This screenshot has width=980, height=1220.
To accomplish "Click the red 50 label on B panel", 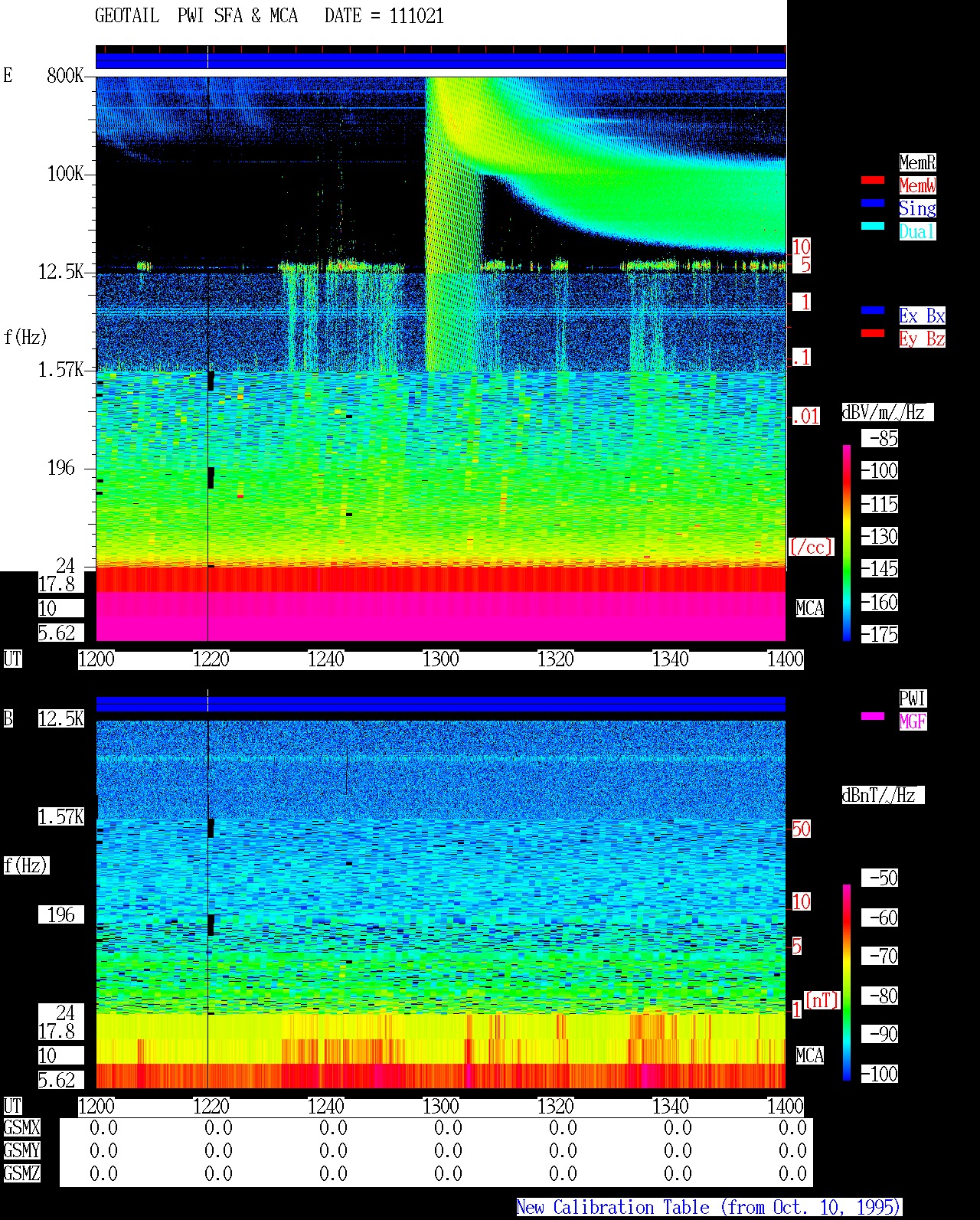I will (x=801, y=829).
